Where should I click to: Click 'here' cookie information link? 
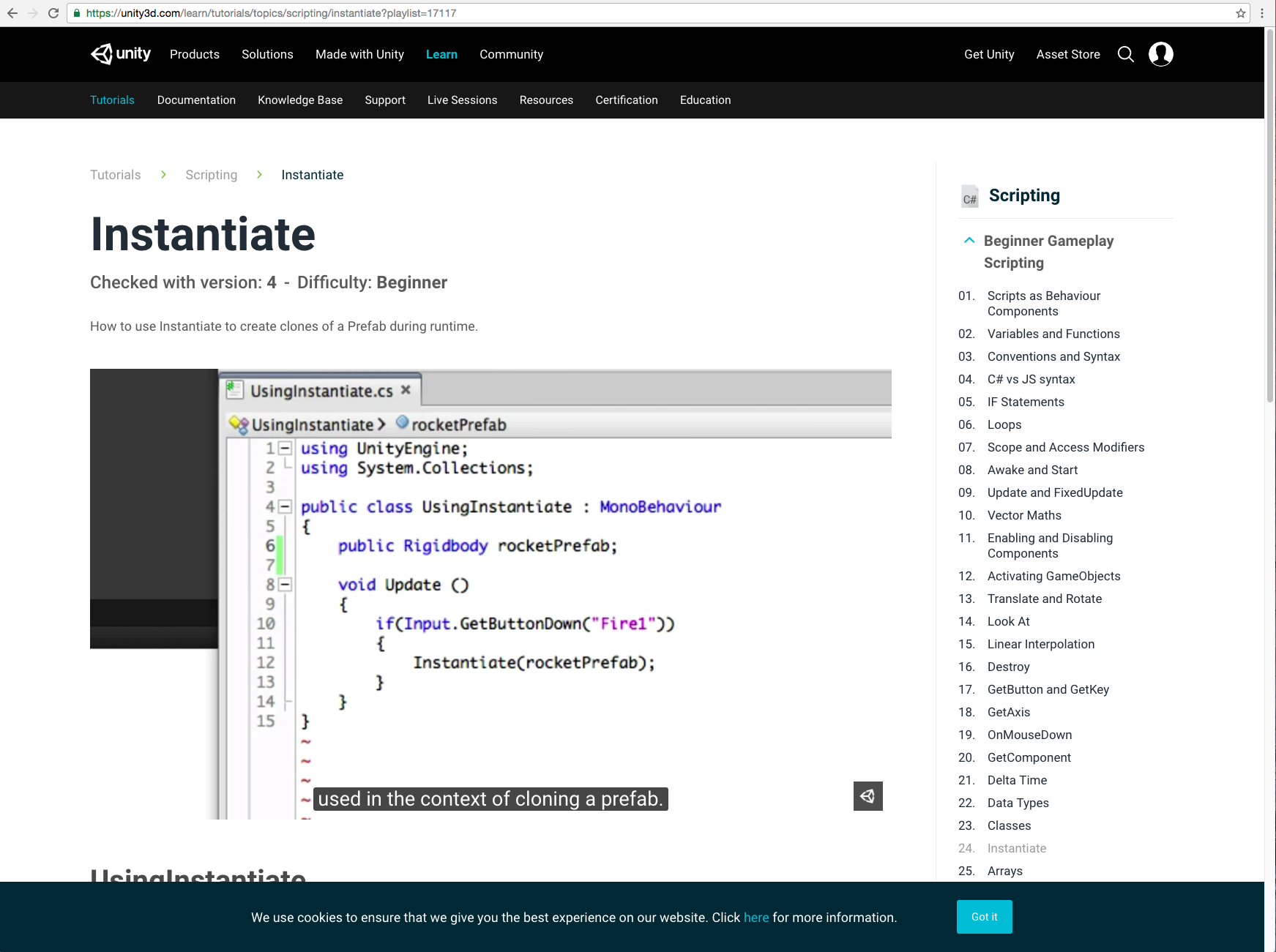click(x=756, y=918)
